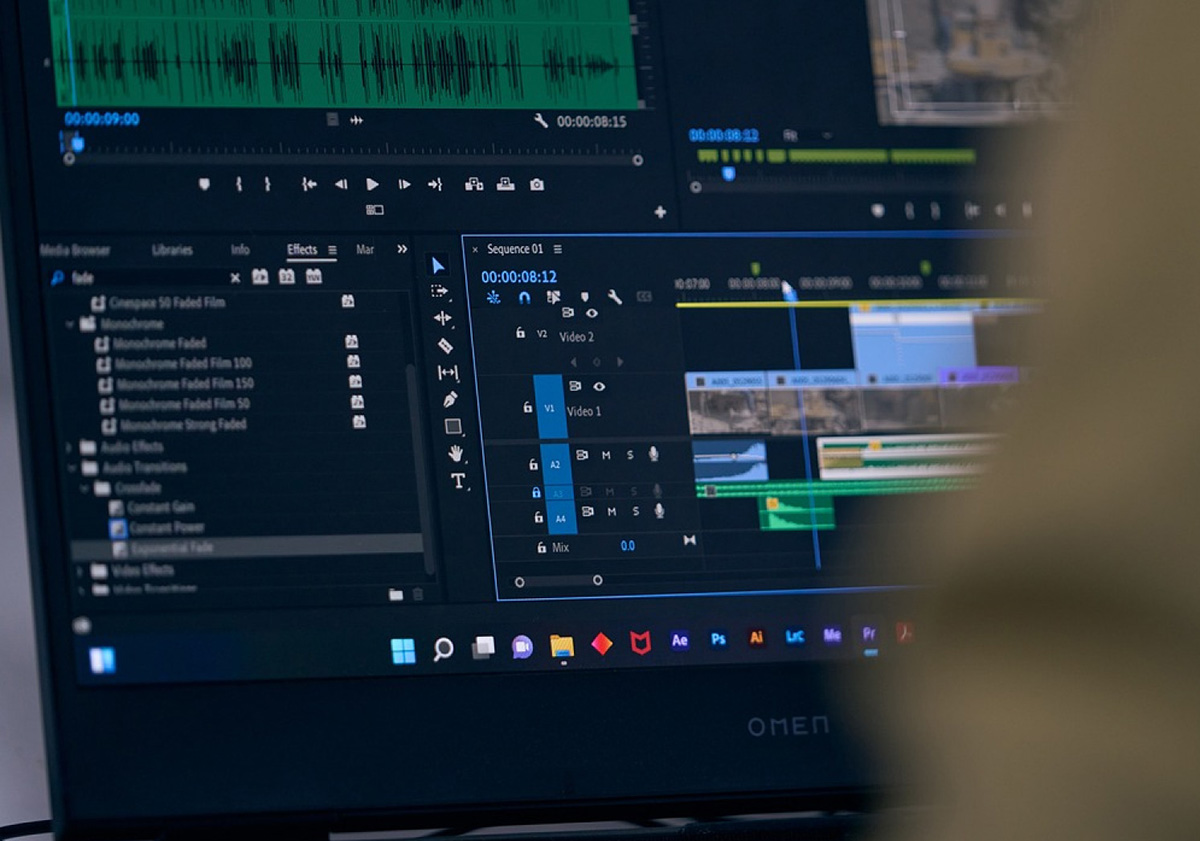The height and width of the screenshot is (841, 1200).
Task: Select the Type tool
Action: 459,481
